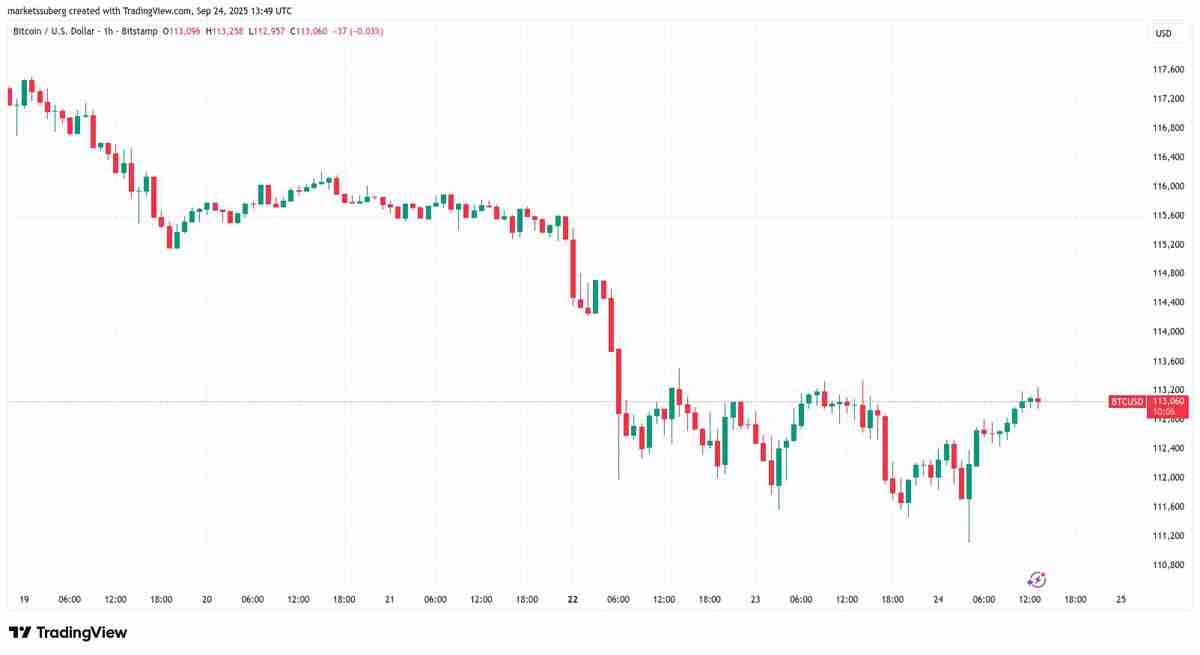
Task: Select the 22 date marker on the time axis
Action: pyautogui.click(x=572, y=600)
